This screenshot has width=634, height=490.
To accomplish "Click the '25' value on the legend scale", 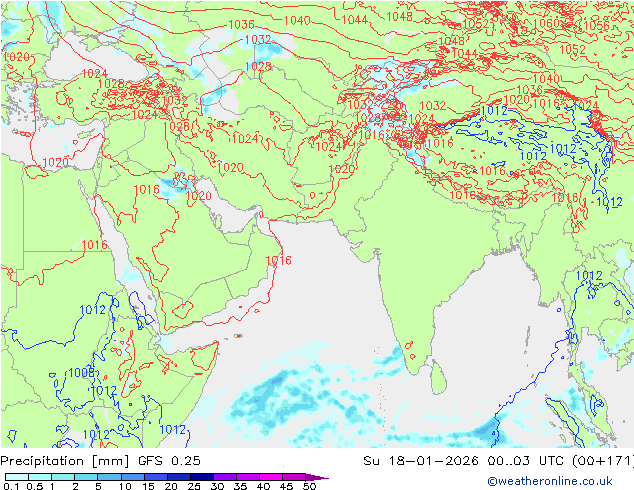I will [194, 486].
